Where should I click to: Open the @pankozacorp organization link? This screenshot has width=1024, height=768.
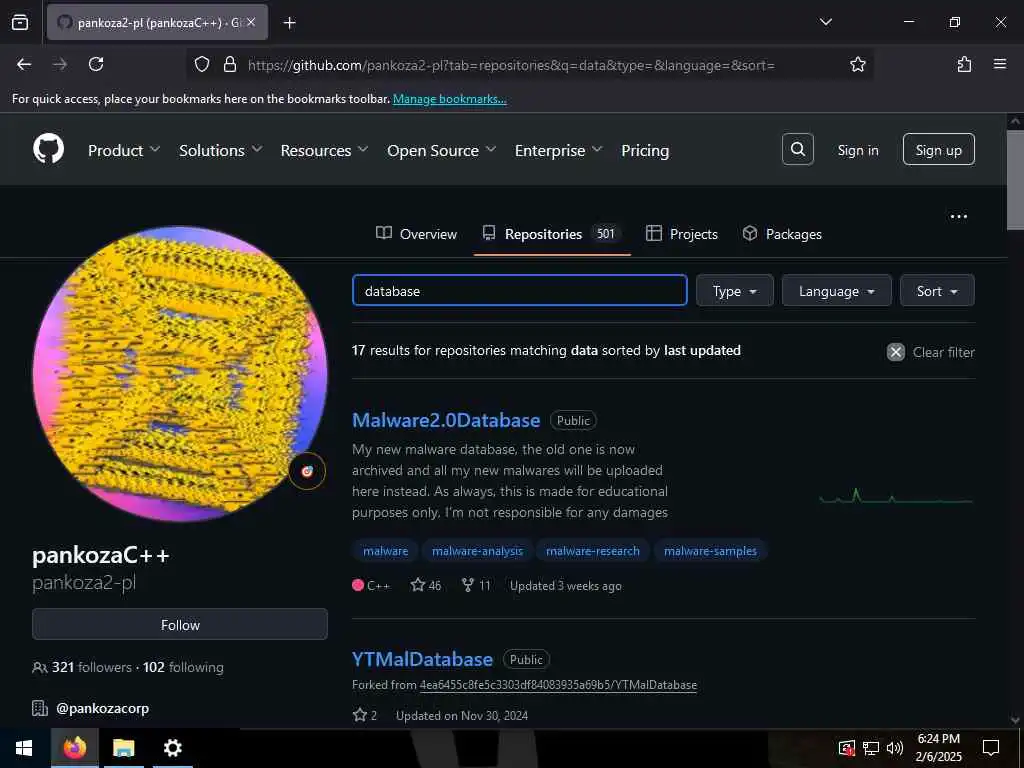(103, 708)
